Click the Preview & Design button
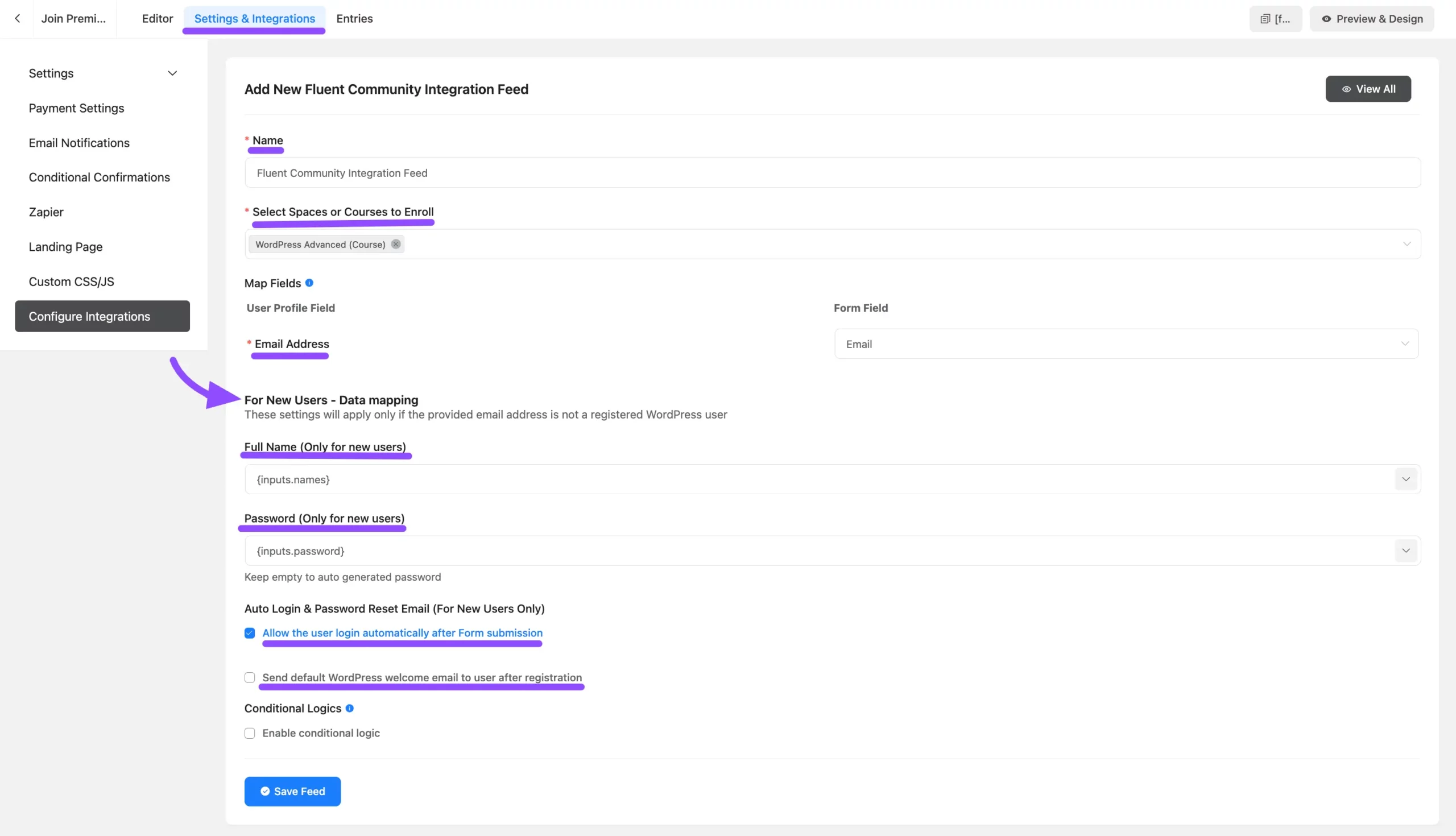 tap(1372, 19)
